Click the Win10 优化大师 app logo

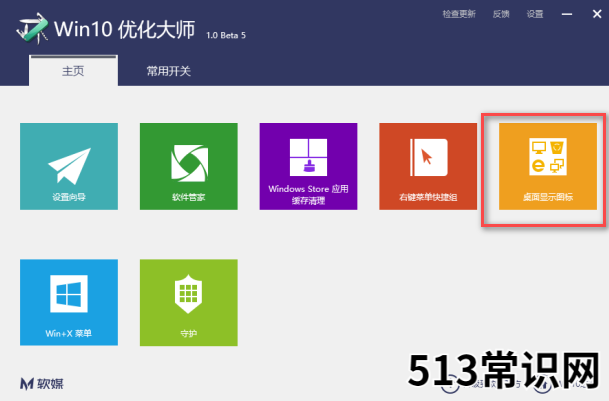33,28
